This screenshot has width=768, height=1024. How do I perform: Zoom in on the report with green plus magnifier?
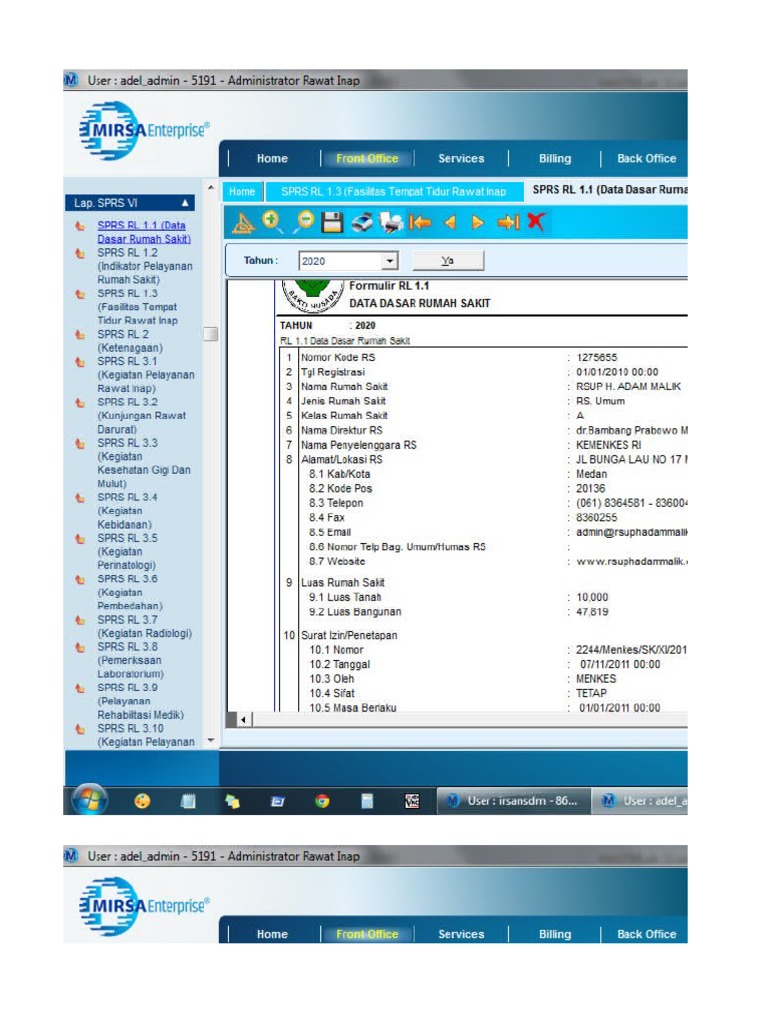(272, 222)
